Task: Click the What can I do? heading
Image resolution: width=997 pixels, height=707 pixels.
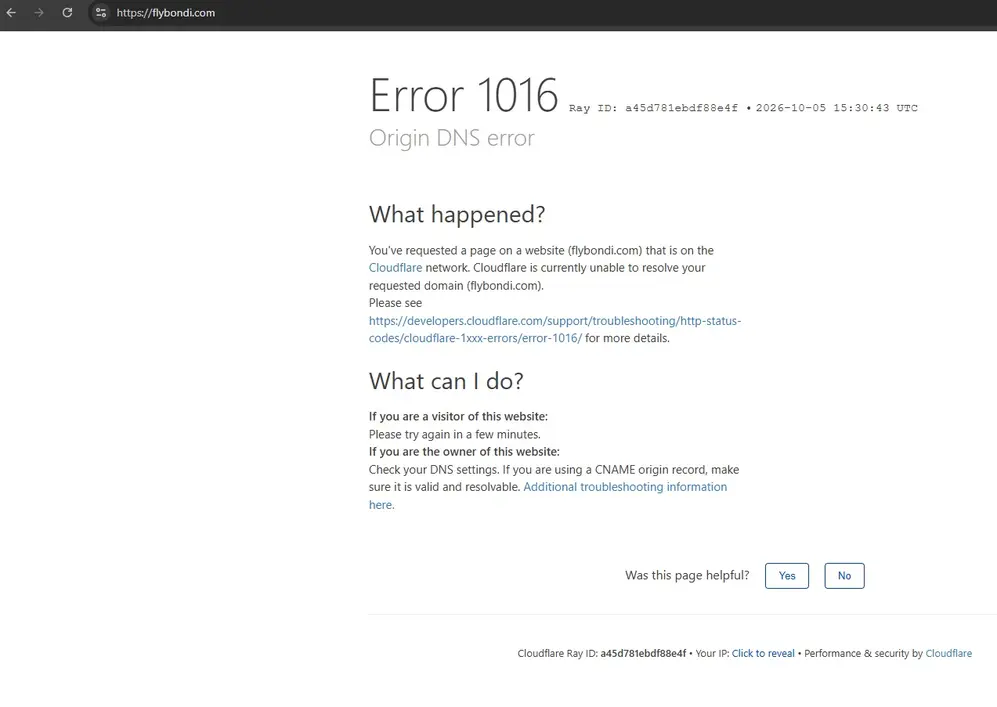Action: 446,381
